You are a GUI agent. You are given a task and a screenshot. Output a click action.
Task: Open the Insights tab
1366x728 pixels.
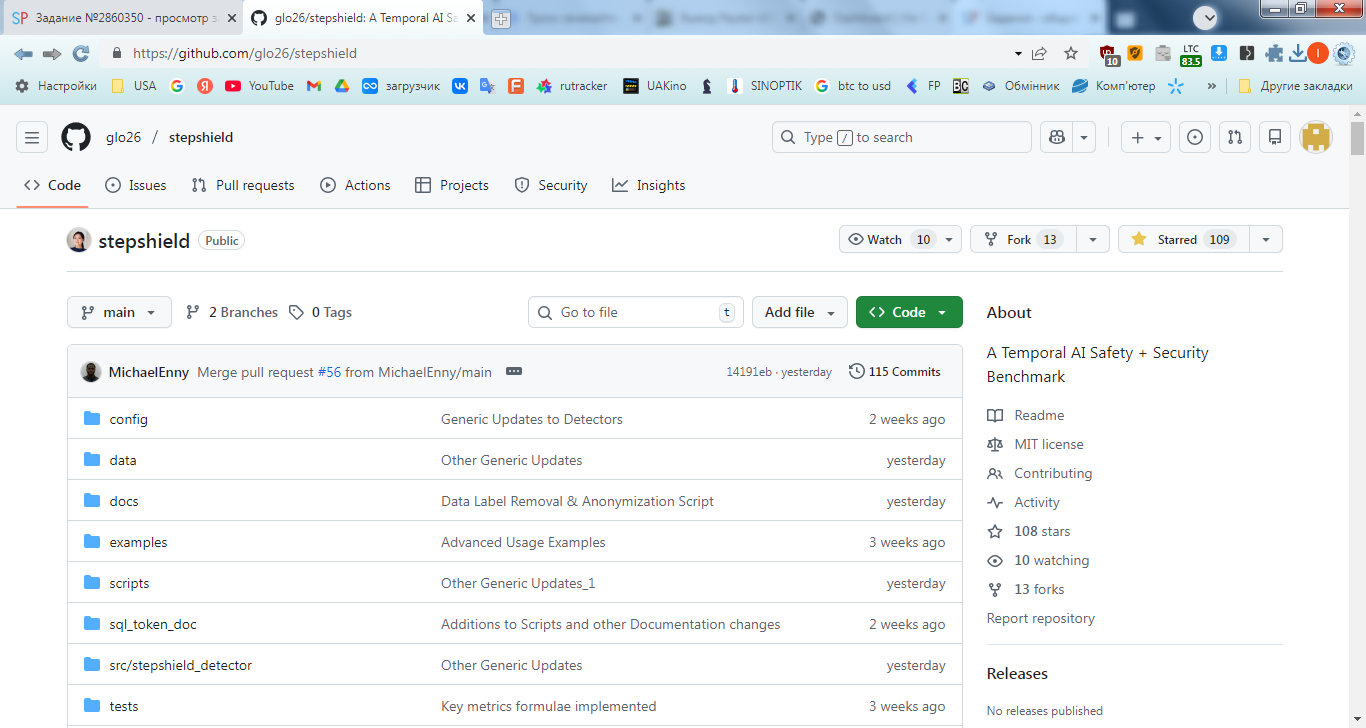tap(649, 185)
